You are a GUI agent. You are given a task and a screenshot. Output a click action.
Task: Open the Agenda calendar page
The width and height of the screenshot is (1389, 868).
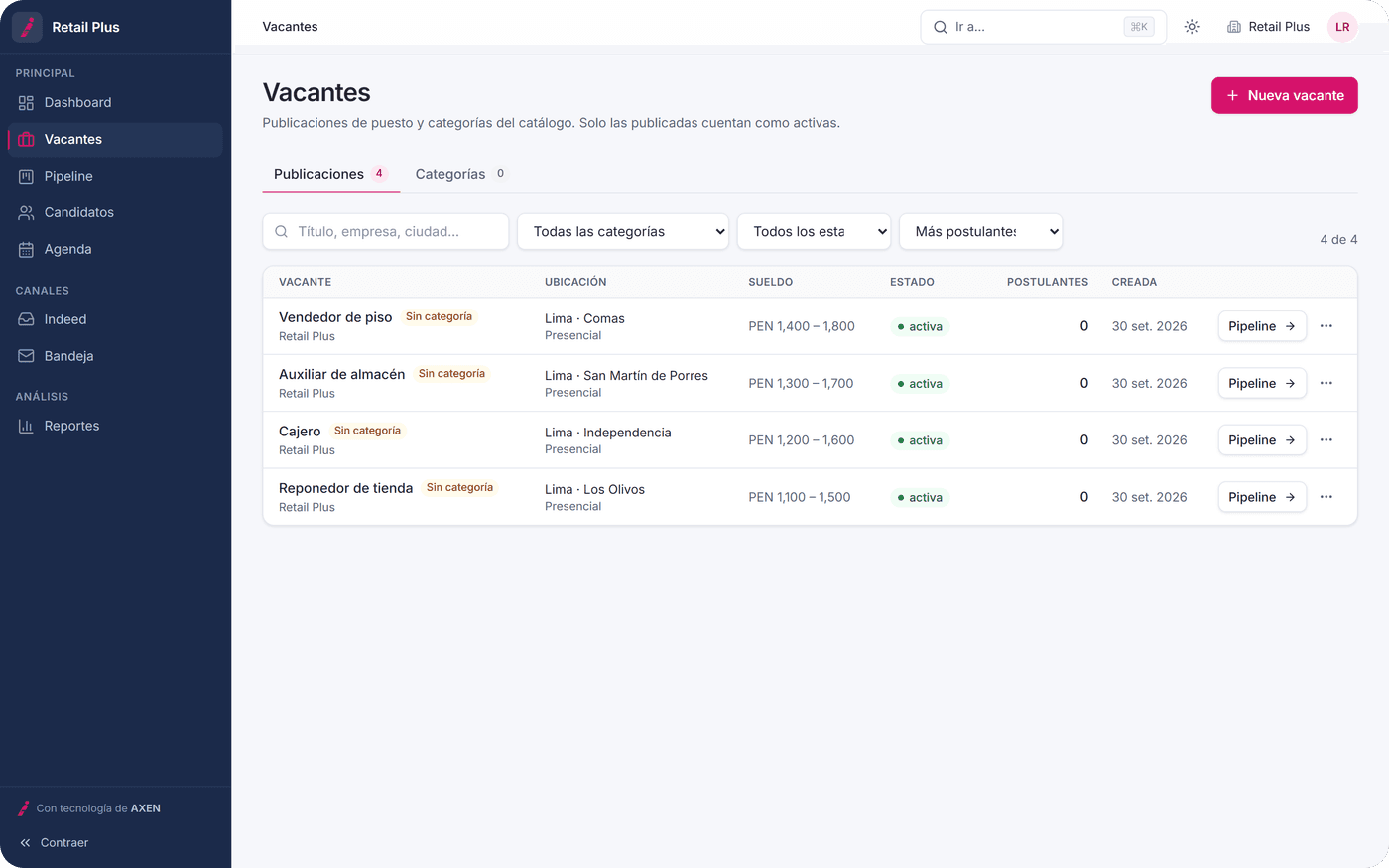coord(115,249)
